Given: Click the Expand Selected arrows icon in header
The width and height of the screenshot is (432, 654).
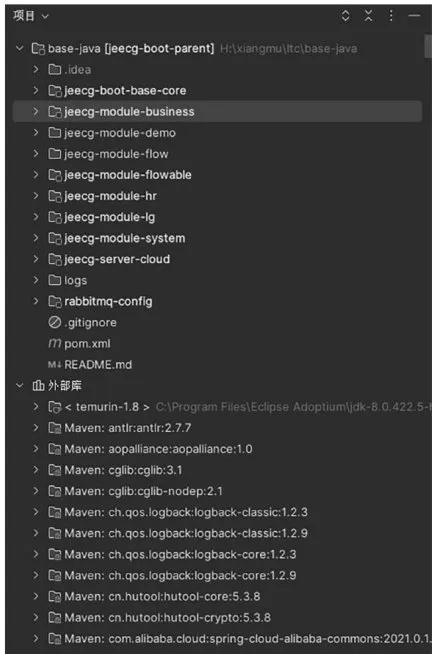Looking at the screenshot, I should point(345,16).
